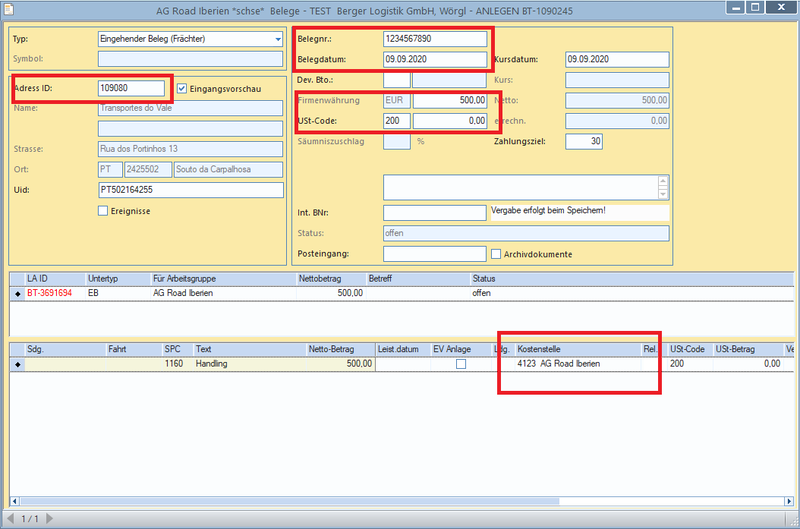Edit the Firmenwährung amount 500,00 field
Viewport: 800px width, 529px height.
tap(449, 100)
